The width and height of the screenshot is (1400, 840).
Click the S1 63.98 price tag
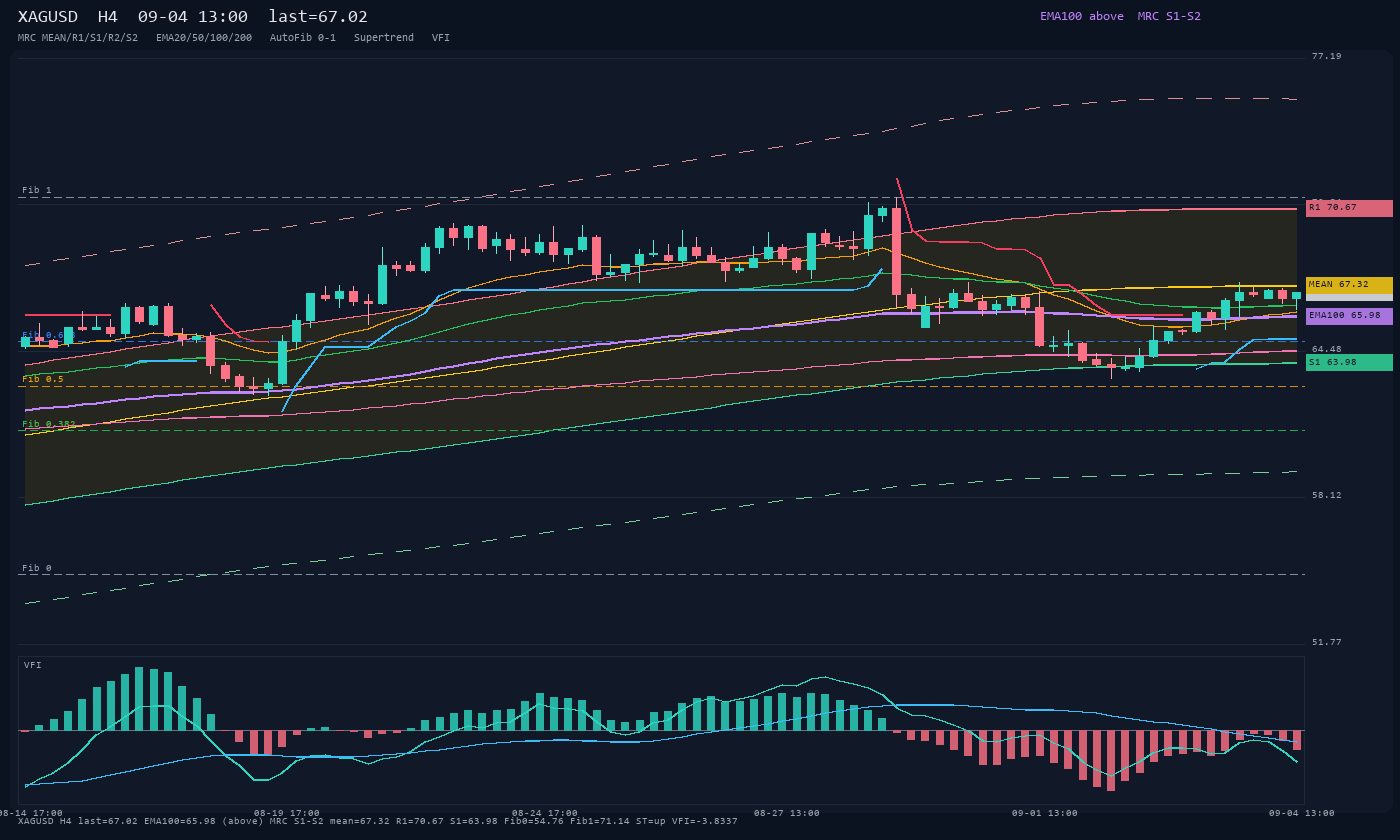point(1349,362)
